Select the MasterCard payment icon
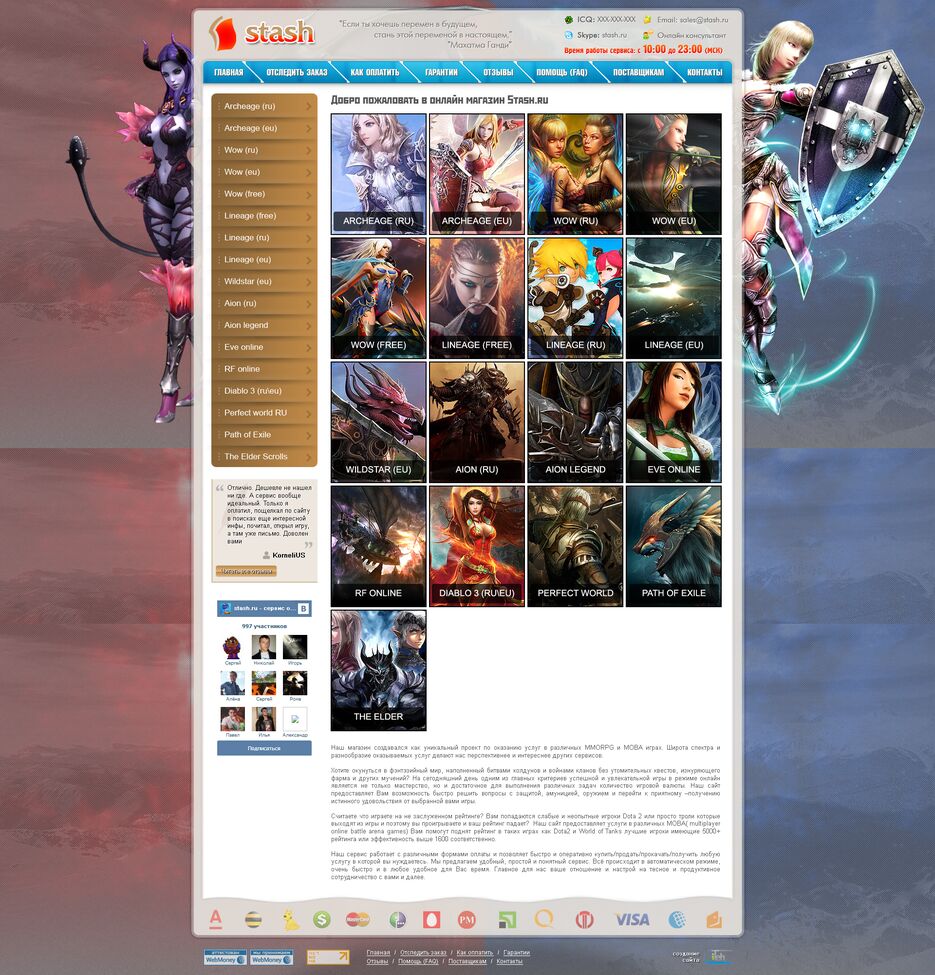 point(357,919)
